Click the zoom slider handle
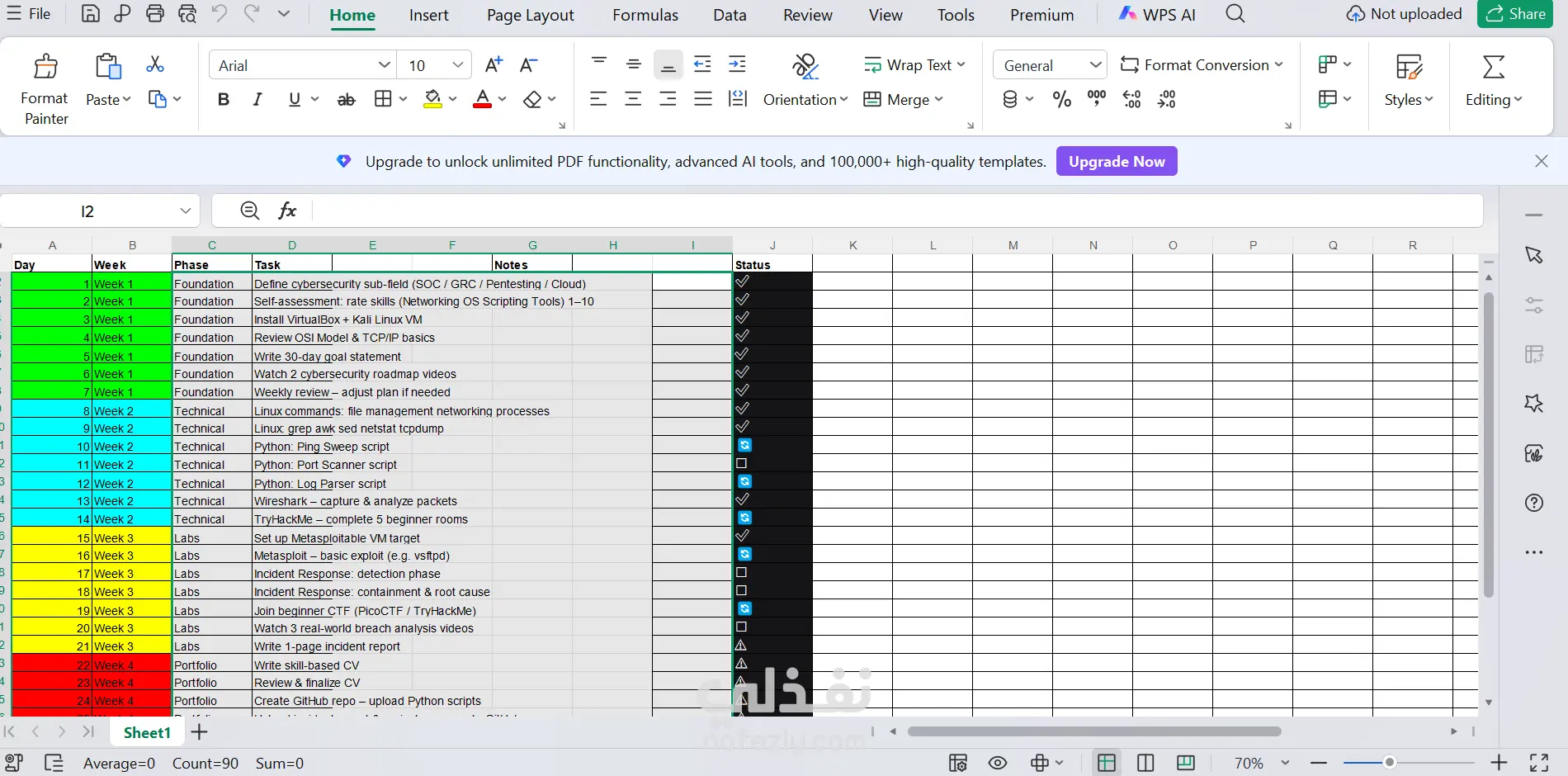Viewport: 1568px width, 776px height. coord(1390,763)
